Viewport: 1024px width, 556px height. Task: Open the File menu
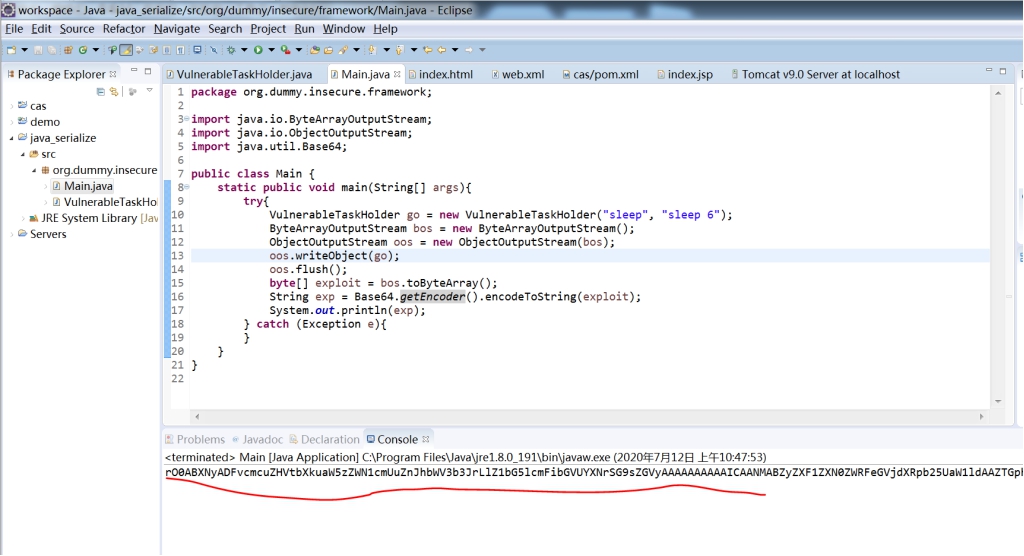(14, 29)
